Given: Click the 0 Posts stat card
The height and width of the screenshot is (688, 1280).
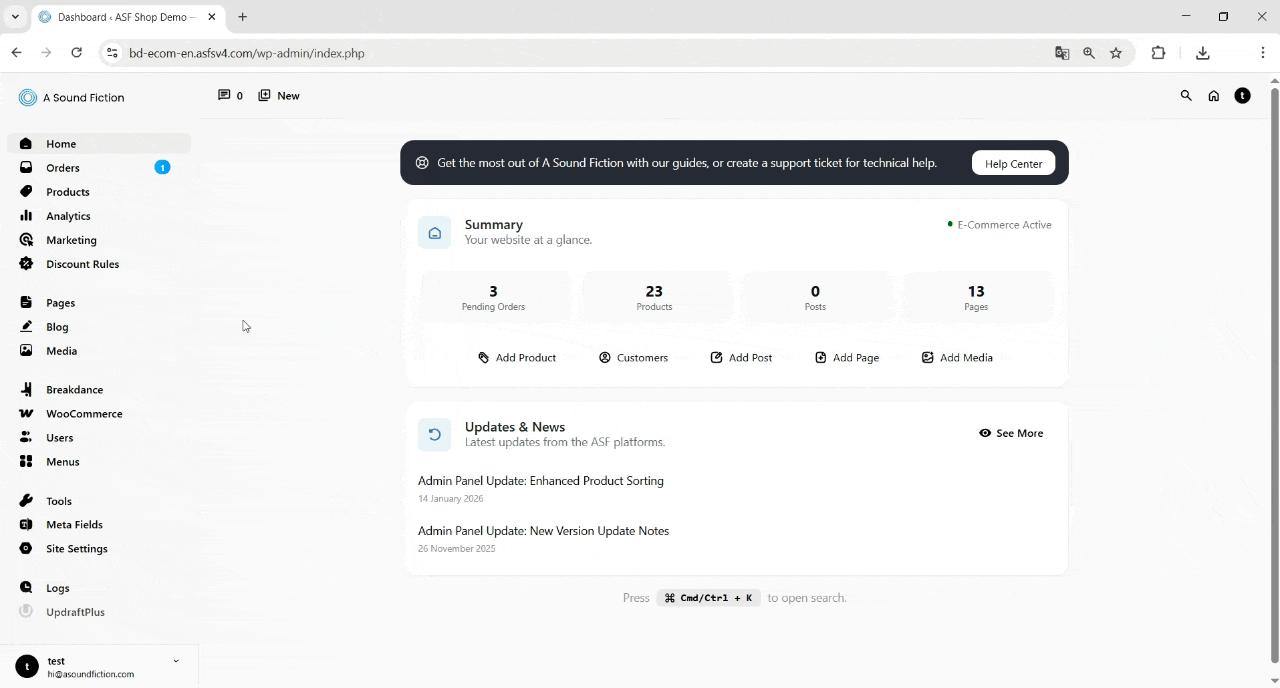Looking at the screenshot, I should (815, 297).
